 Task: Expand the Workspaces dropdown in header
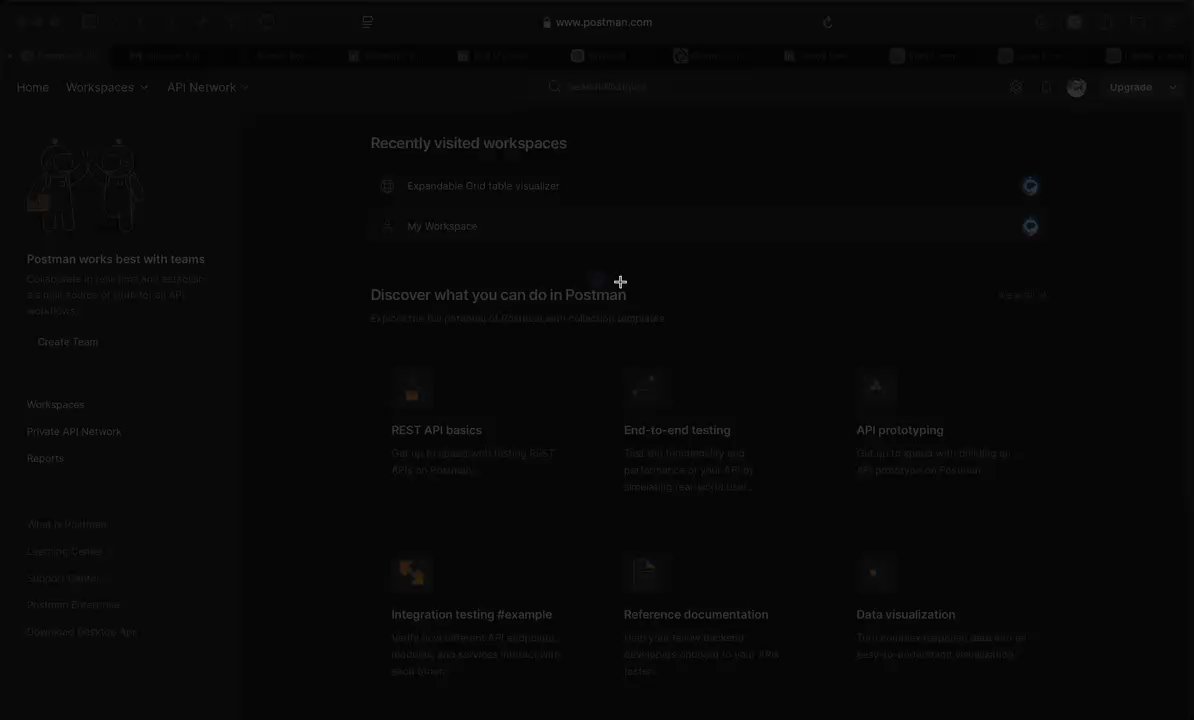107,88
